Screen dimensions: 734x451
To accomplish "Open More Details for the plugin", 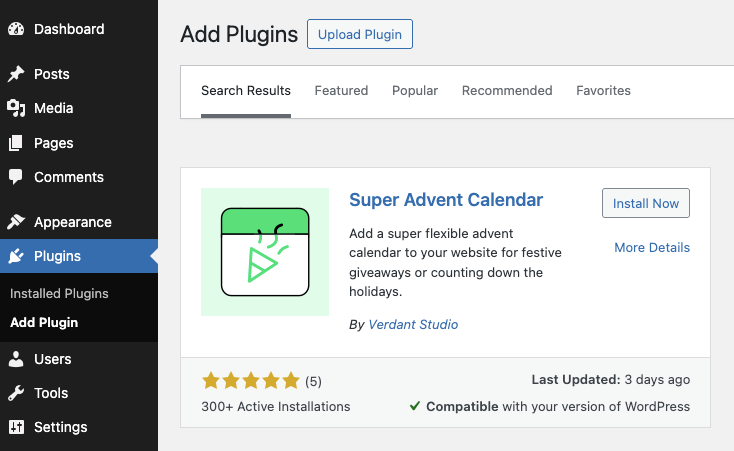I will (x=652, y=247).
